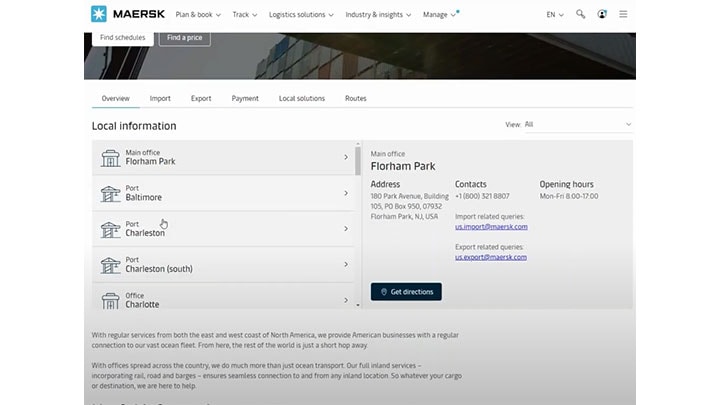Click the Find a price button
The height and width of the screenshot is (405, 720).
(x=184, y=38)
